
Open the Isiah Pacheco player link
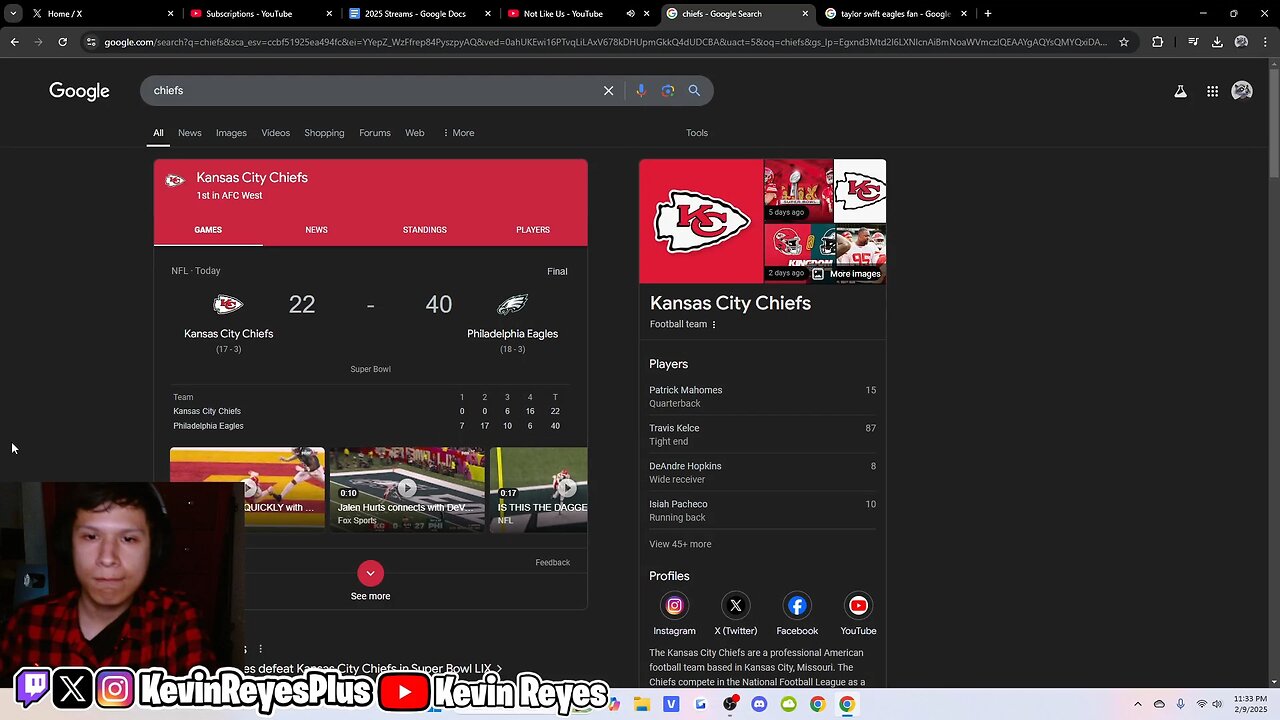678,504
